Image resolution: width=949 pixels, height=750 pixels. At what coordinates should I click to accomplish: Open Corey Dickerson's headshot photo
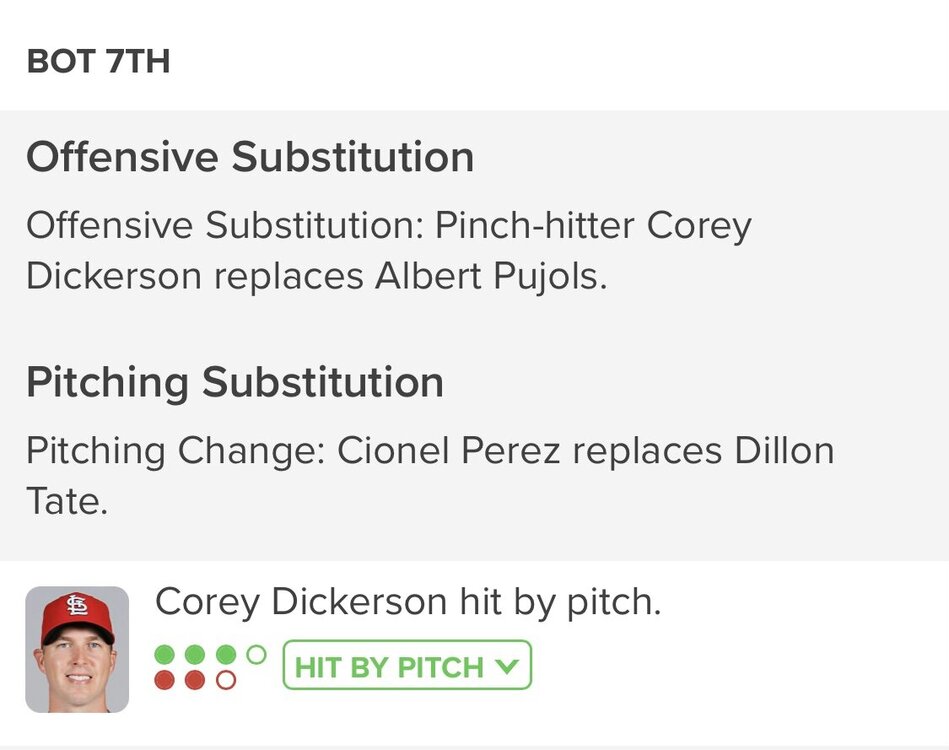[77, 649]
